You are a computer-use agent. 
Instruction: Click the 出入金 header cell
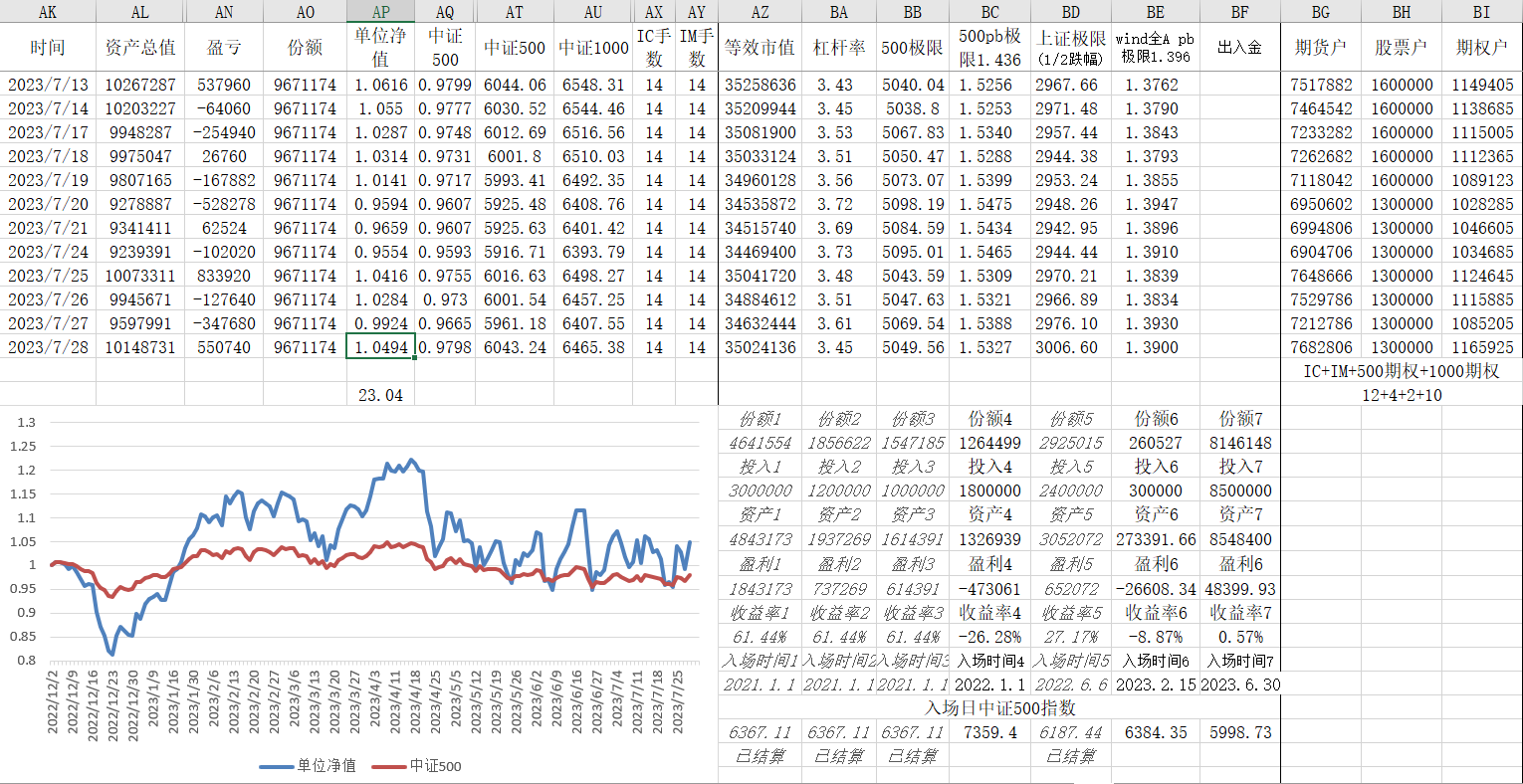click(1239, 48)
